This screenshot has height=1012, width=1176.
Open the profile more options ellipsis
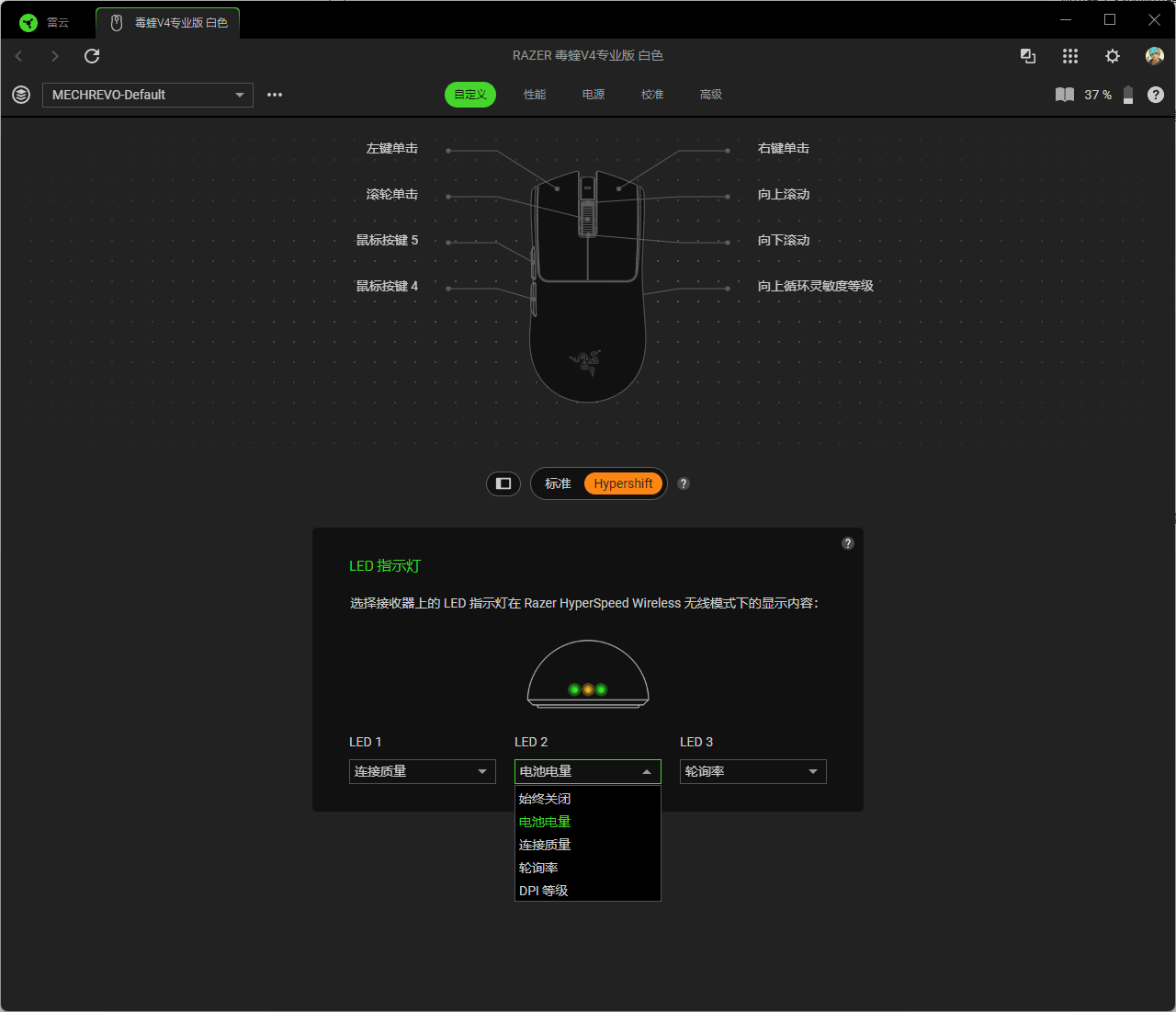pos(275,95)
